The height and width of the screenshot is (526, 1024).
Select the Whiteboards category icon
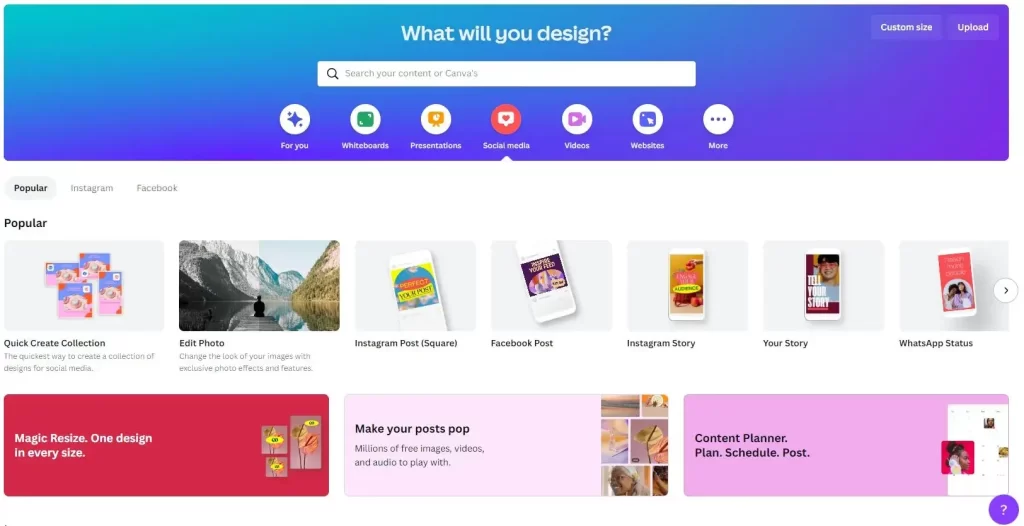click(x=365, y=119)
